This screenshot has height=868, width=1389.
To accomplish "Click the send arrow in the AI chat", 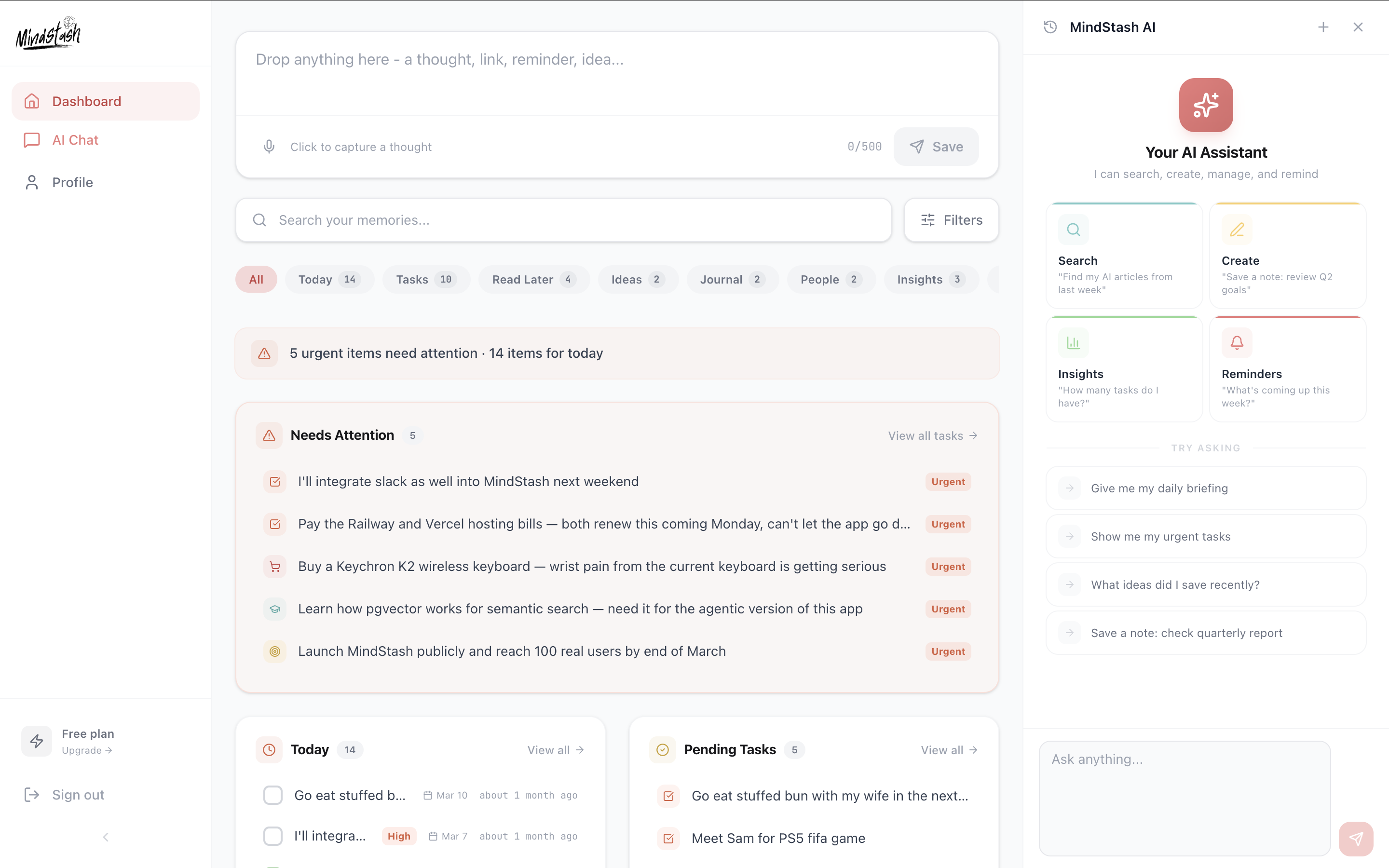I will [1356, 838].
